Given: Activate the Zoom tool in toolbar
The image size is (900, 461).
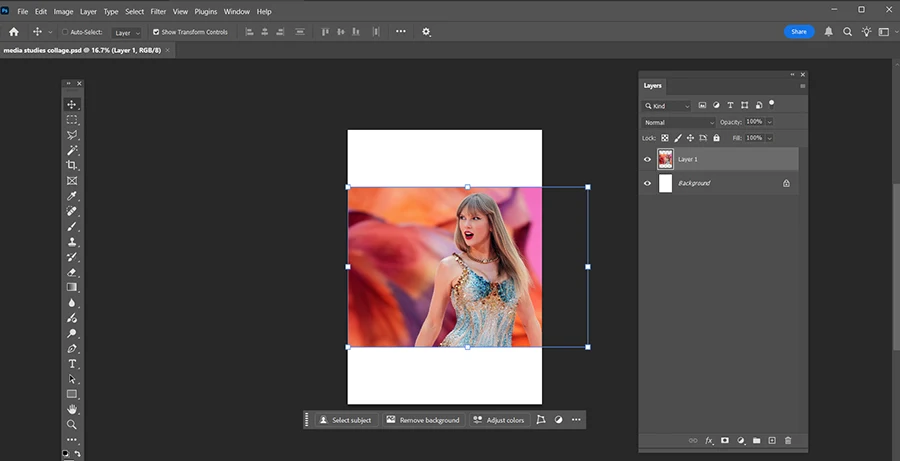Looking at the screenshot, I should pos(72,424).
